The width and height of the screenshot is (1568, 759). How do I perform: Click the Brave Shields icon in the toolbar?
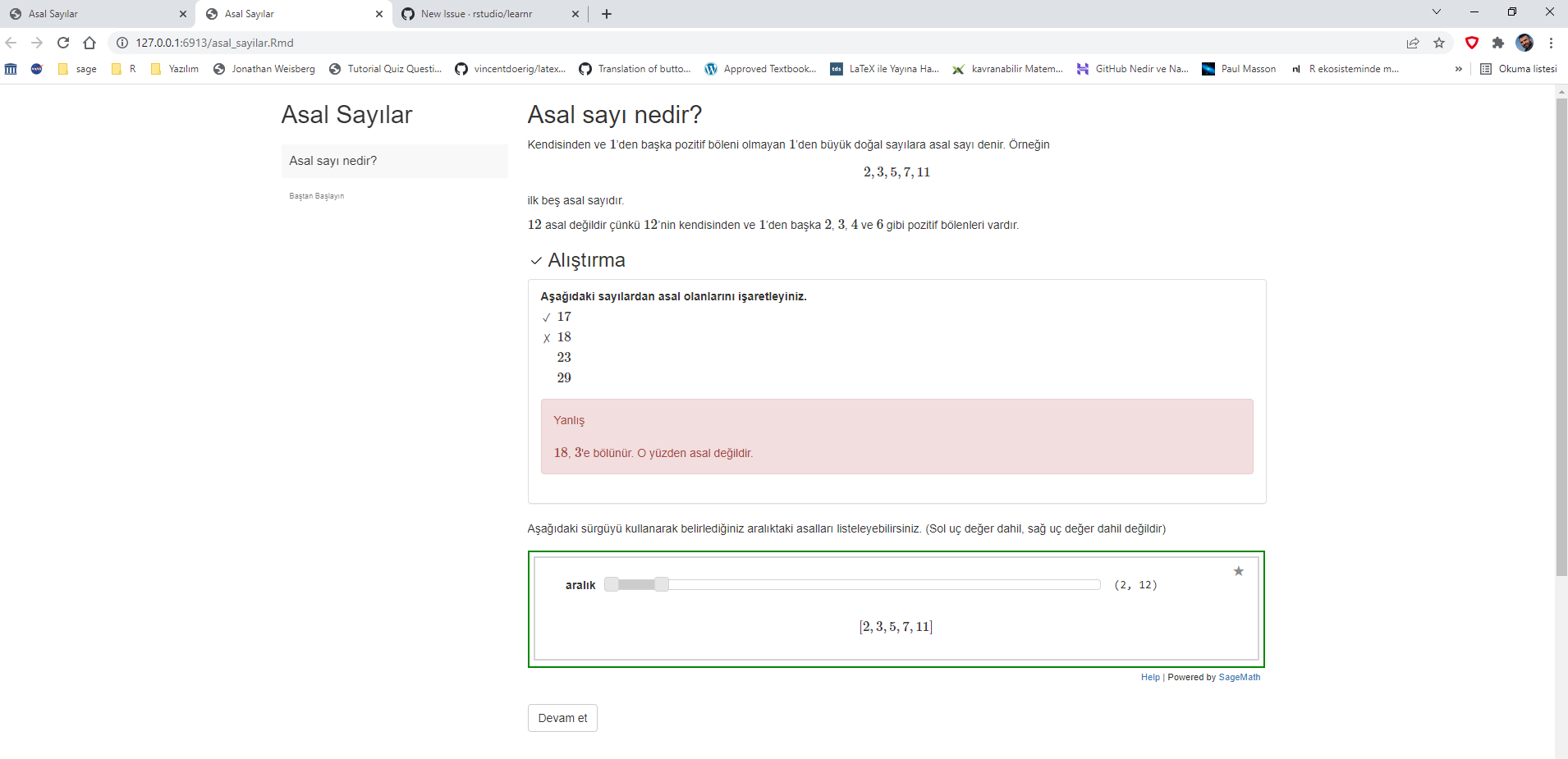click(x=1470, y=43)
